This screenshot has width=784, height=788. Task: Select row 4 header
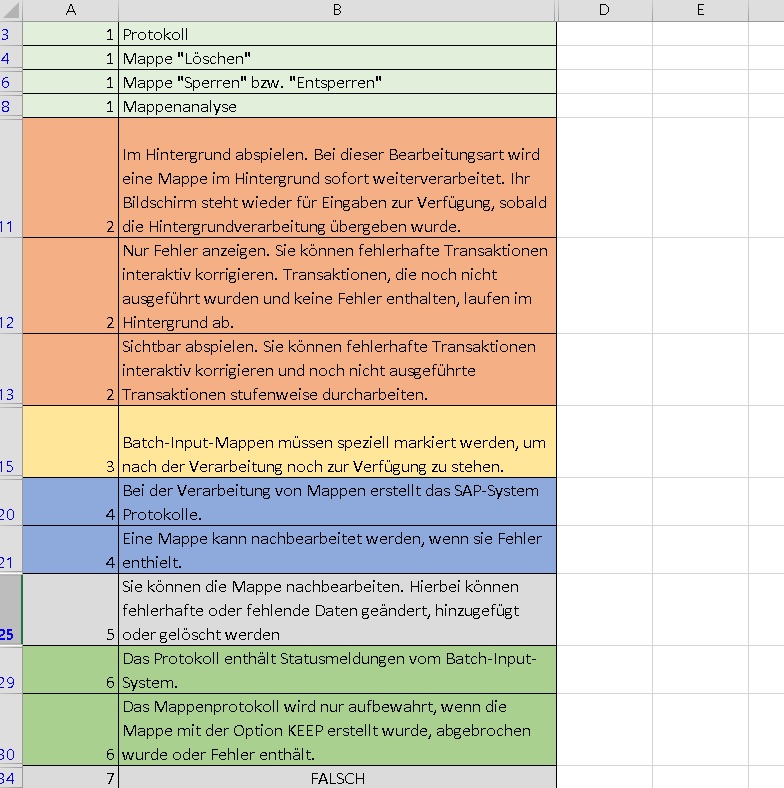[11, 58]
